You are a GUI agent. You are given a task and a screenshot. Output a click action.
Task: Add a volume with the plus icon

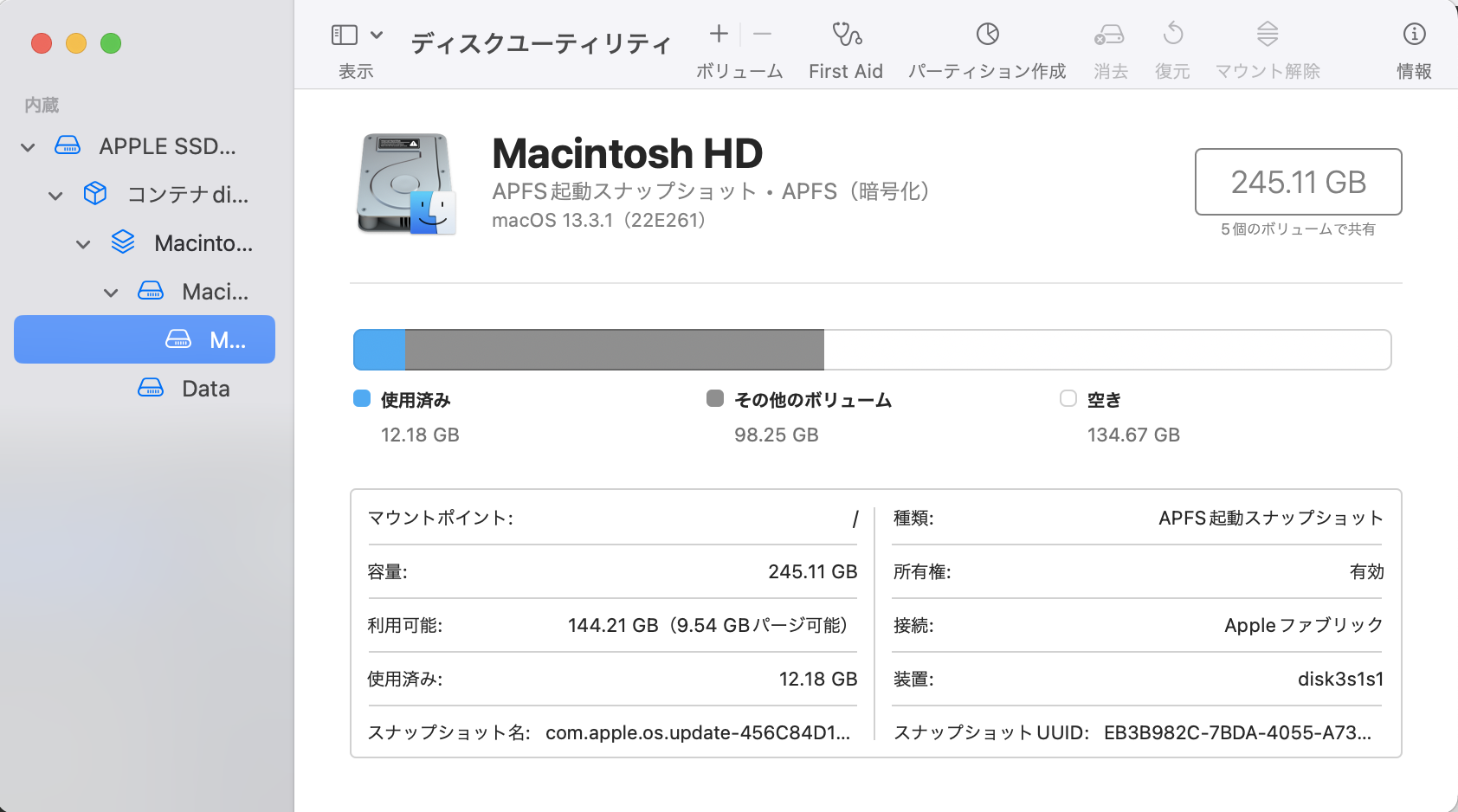coord(719,35)
